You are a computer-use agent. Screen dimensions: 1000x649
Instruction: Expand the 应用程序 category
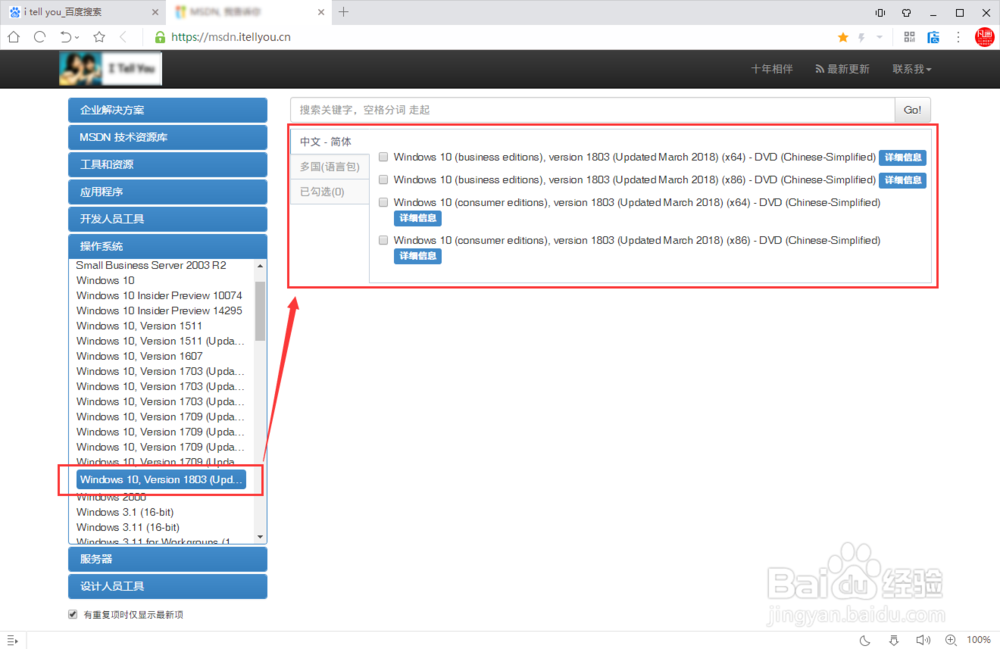pyautogui.click(x=168, y=192)
